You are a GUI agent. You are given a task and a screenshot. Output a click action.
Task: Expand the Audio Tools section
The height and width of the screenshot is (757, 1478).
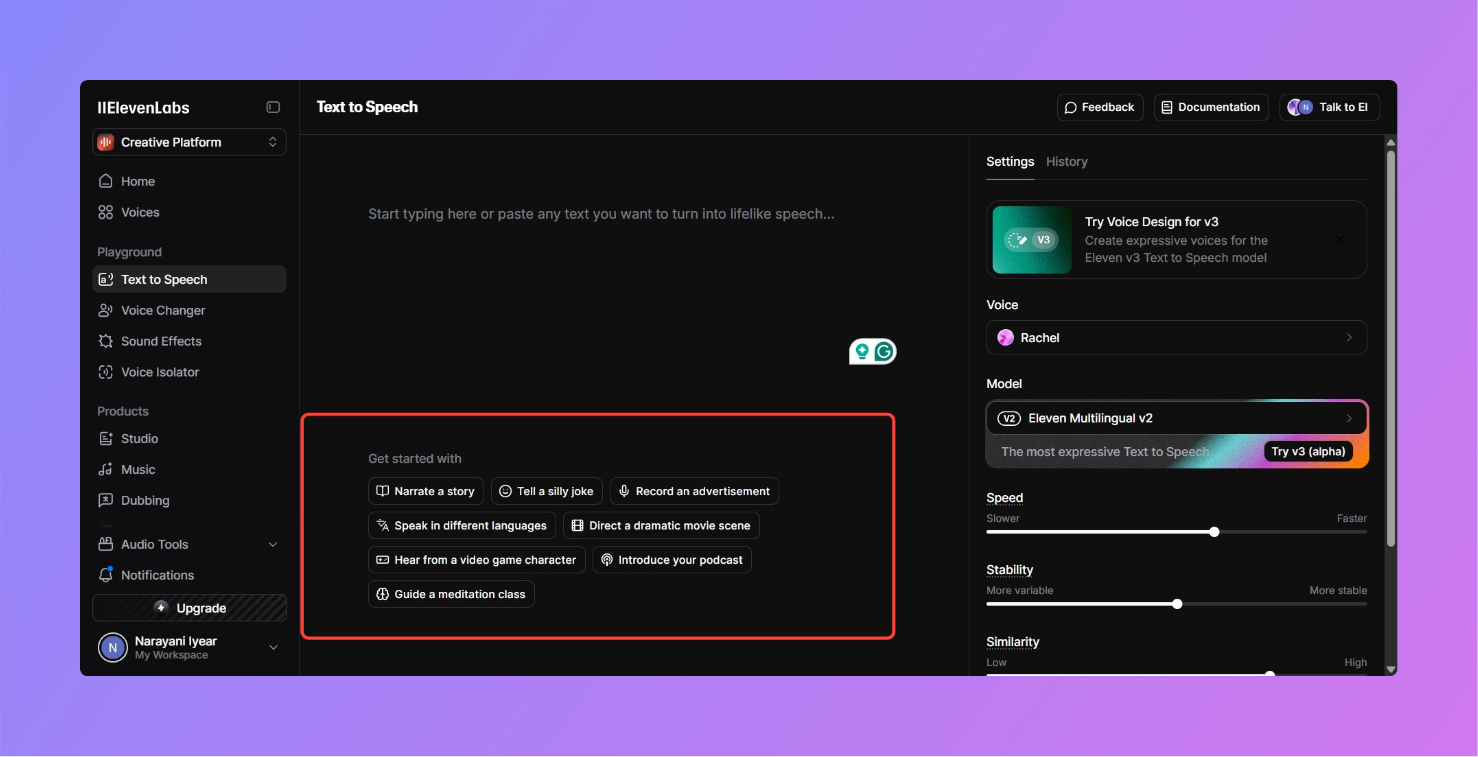(189, 544)
